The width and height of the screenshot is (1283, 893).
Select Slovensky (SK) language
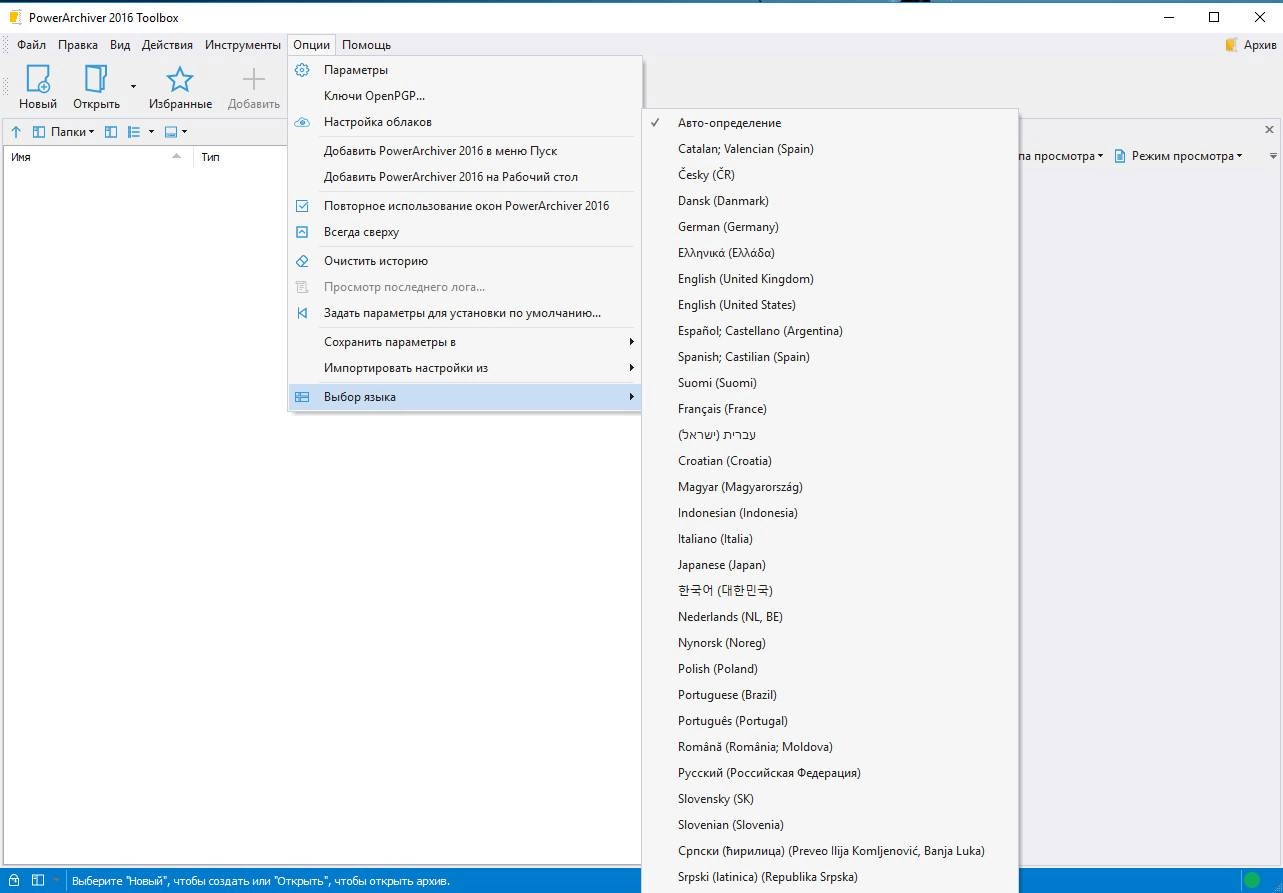830,799
